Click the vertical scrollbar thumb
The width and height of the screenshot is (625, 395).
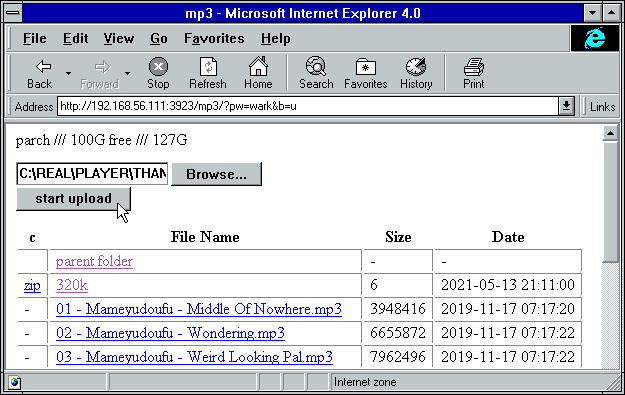click(x=610, y=202)
